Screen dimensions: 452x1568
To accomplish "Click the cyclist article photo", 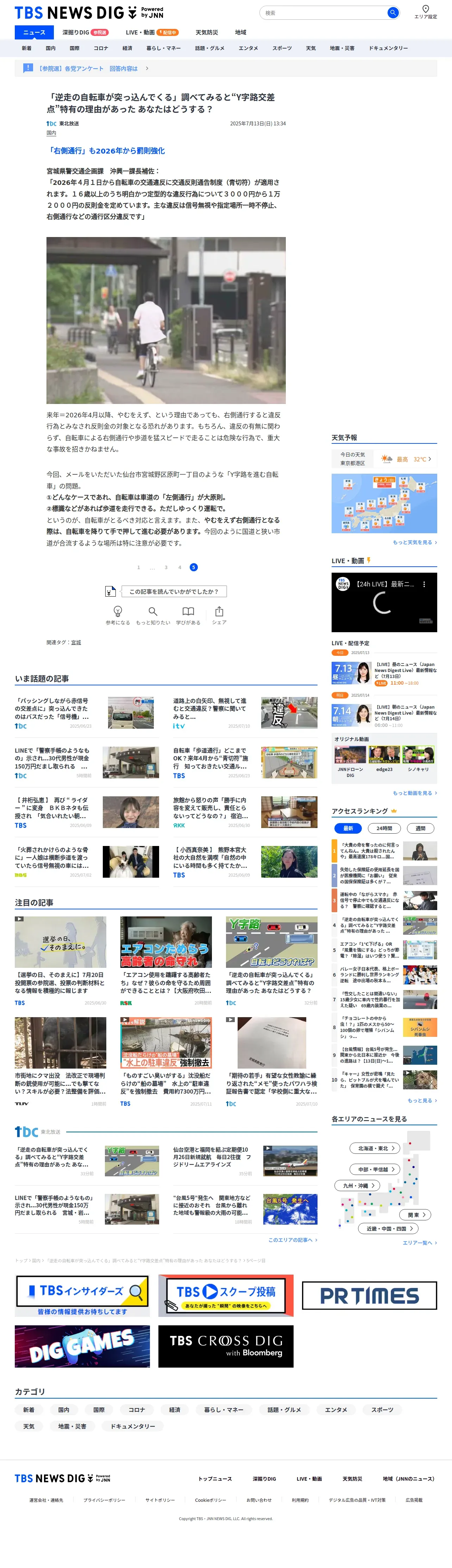I will click(166, 320).
